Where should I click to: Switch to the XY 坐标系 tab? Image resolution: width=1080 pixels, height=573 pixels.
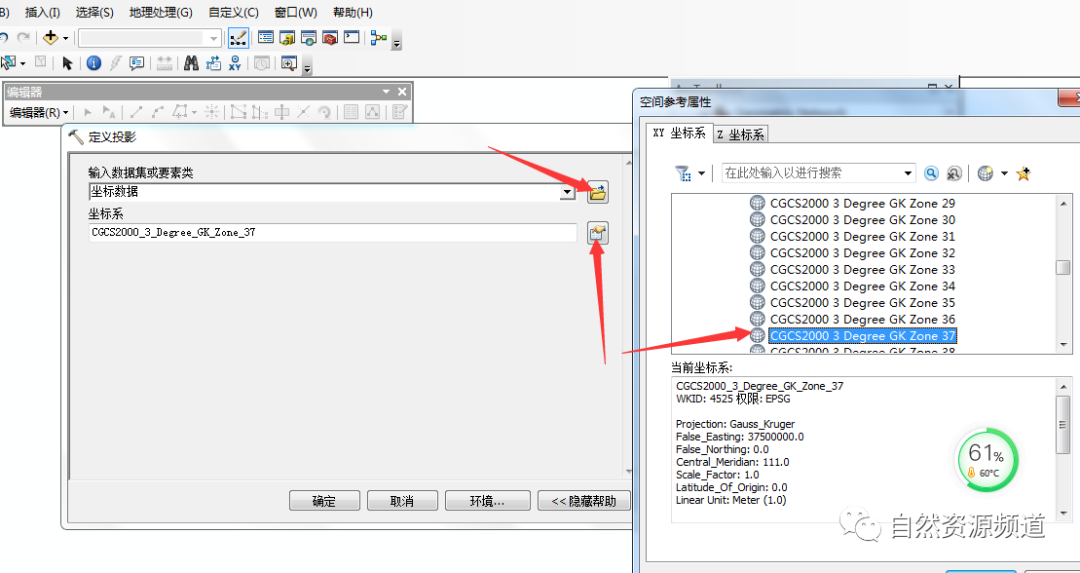coord(678,133)
